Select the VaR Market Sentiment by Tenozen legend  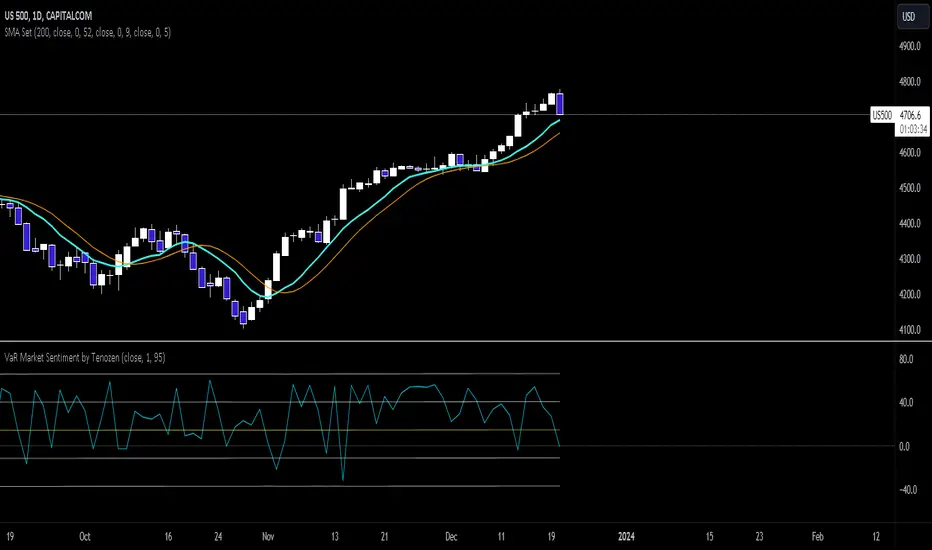84,357
